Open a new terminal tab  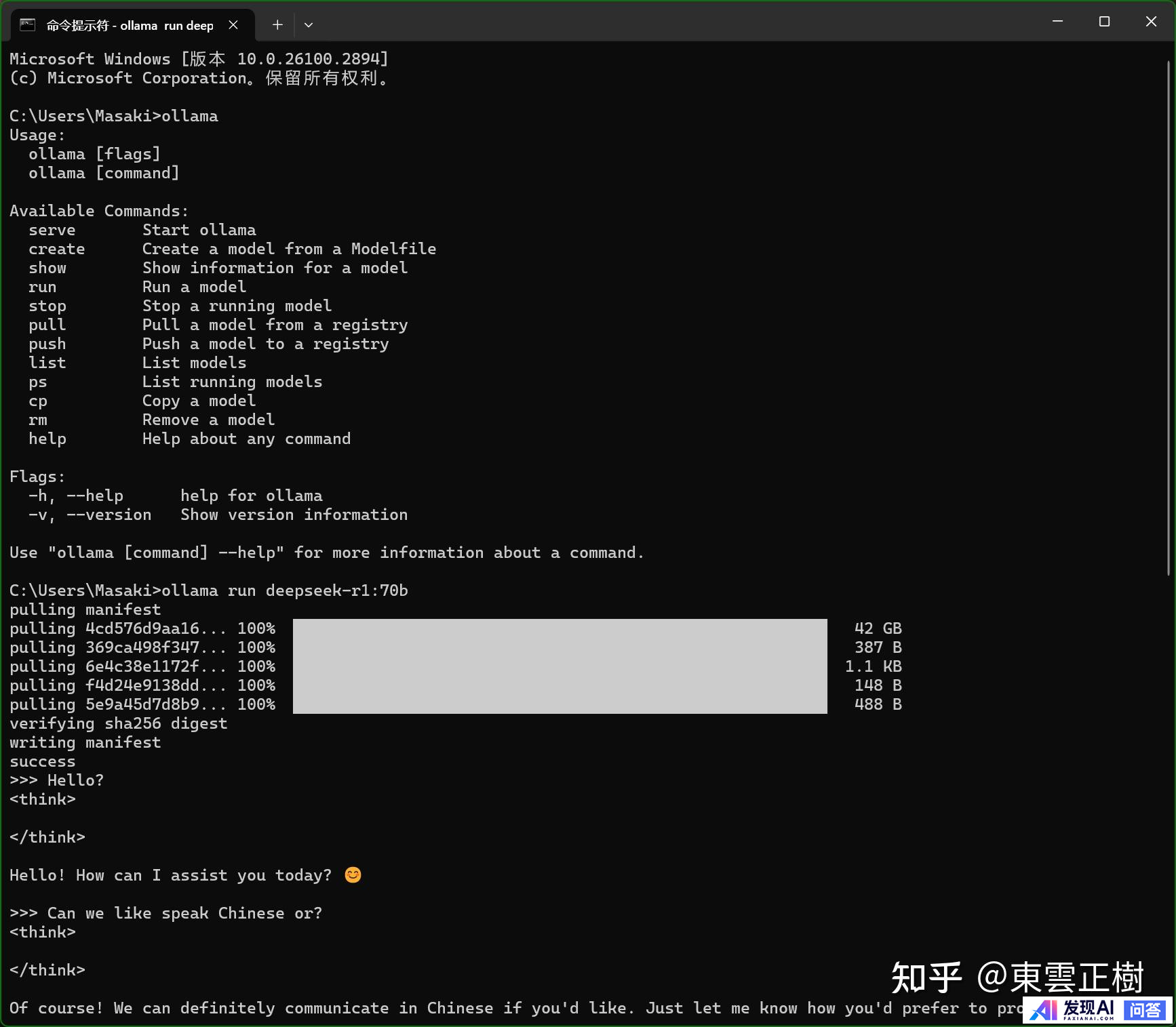tap(277, 25)
